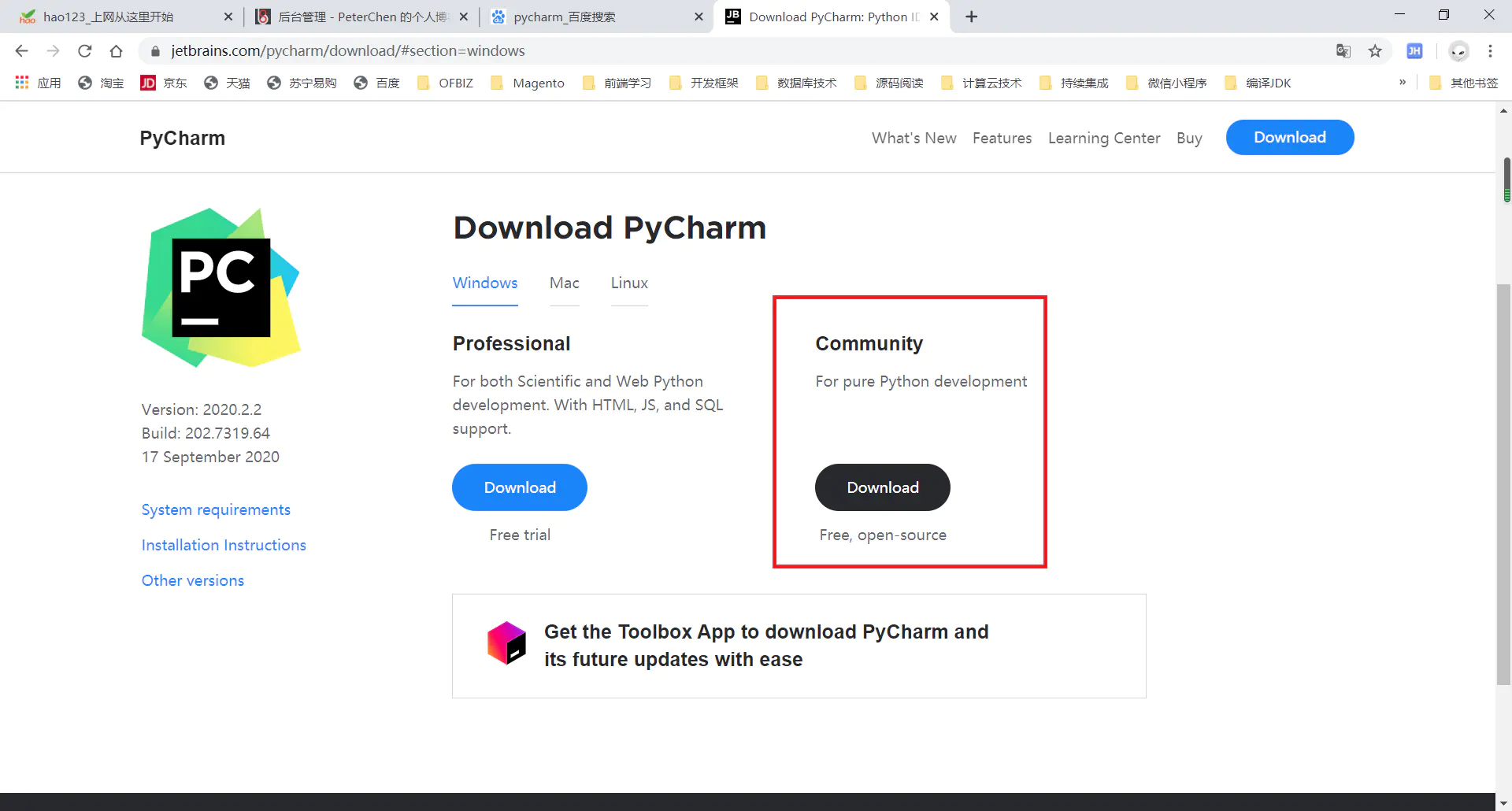Show hidden bookmarks with the chevron
The height and width of the screenshot is (811, 1512).
(x=1403, y=82)
